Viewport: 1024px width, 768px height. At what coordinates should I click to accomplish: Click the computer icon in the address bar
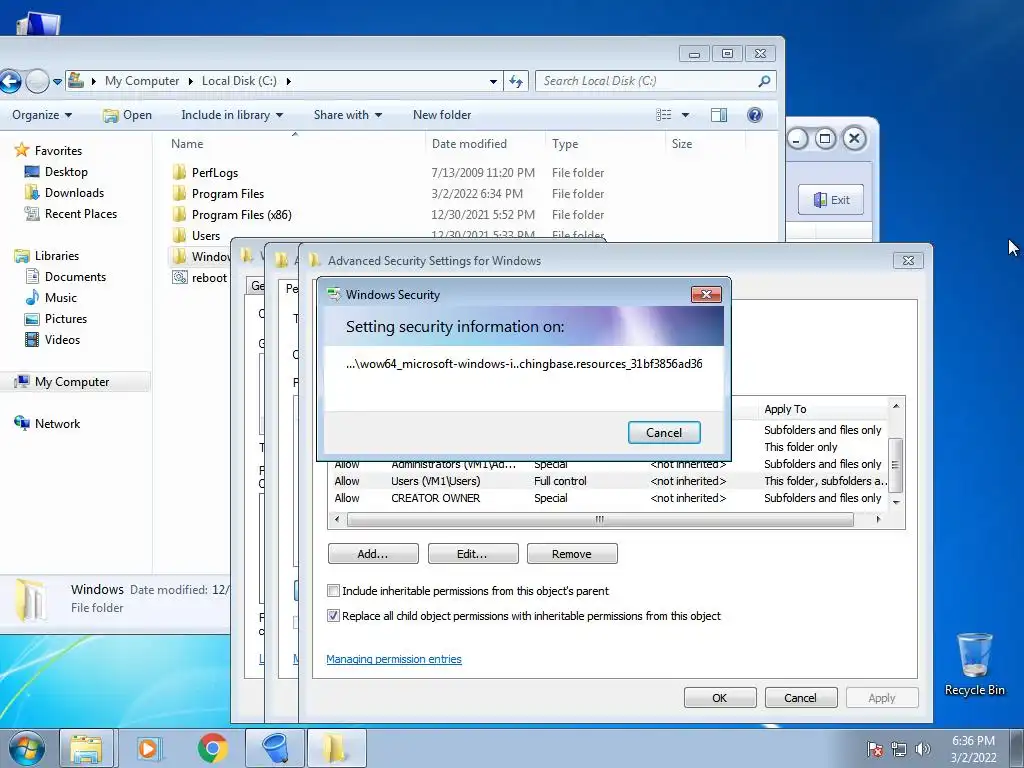pyautogui.click(x=76, y=80)
